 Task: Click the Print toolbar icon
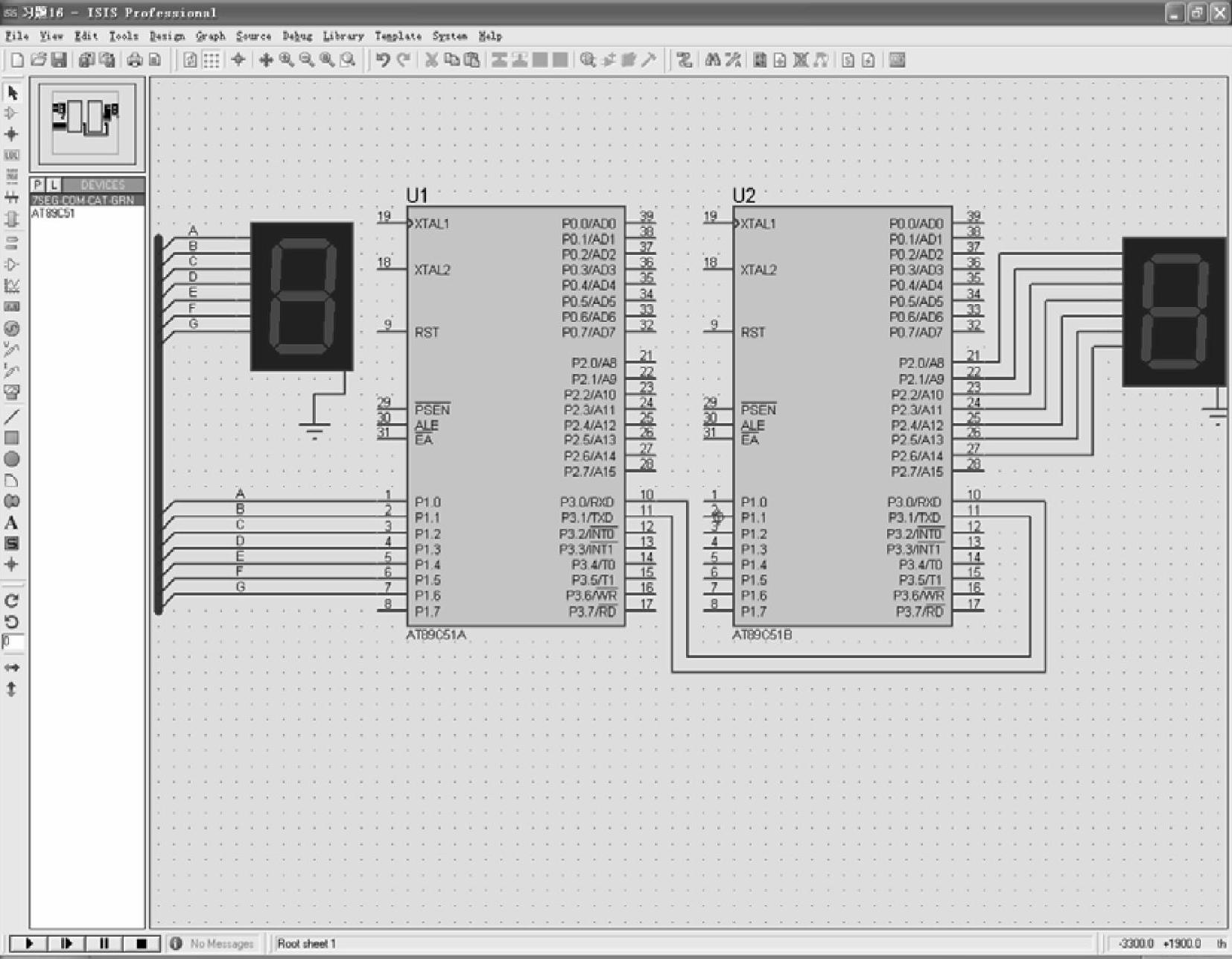point(134,60)
